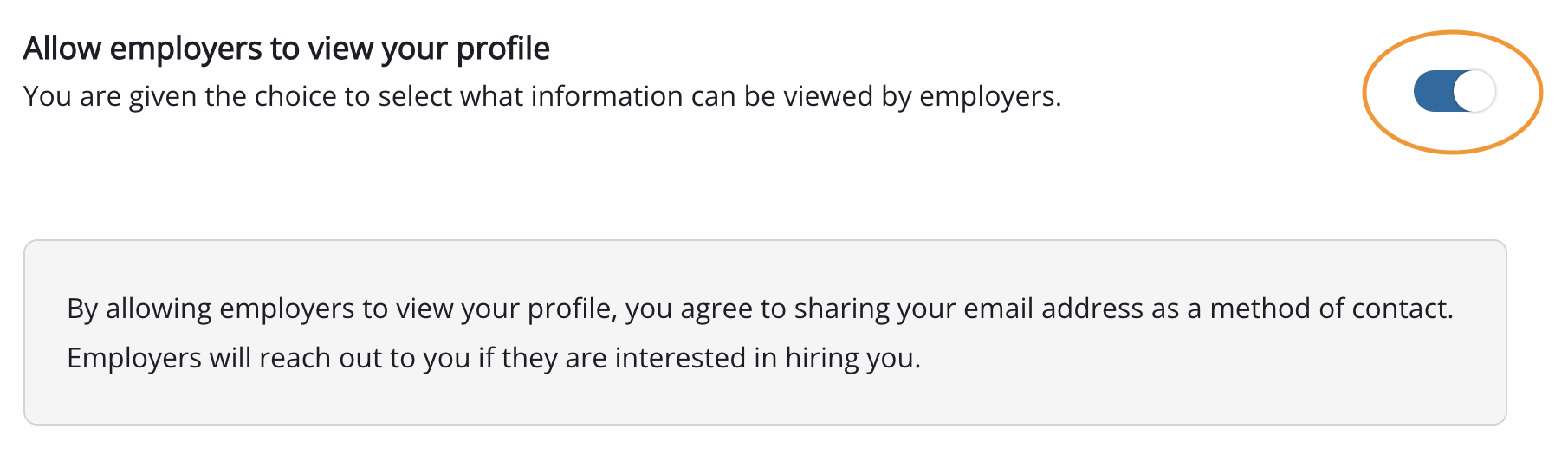Click the words "email address" in the notice
This screenshot has width=1568, height=468.
[1053, 309]
